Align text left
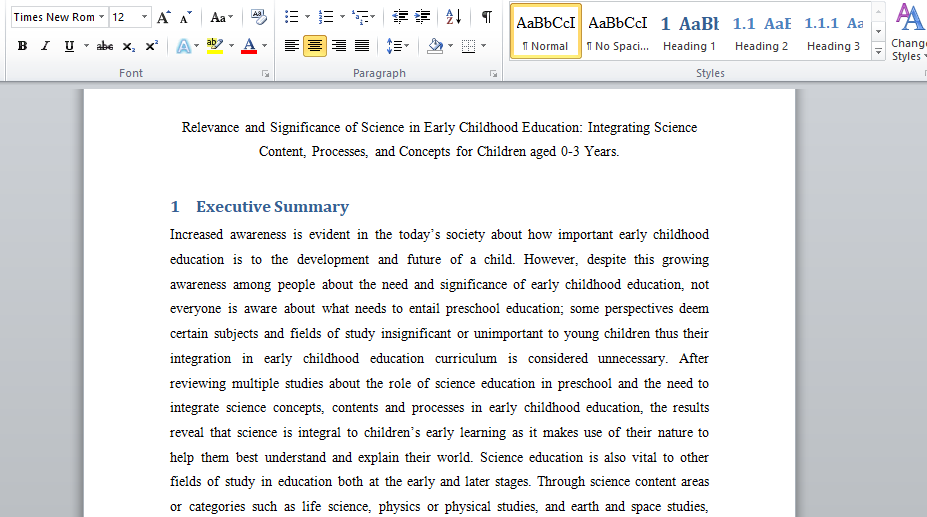 click(x=291, y=46)
